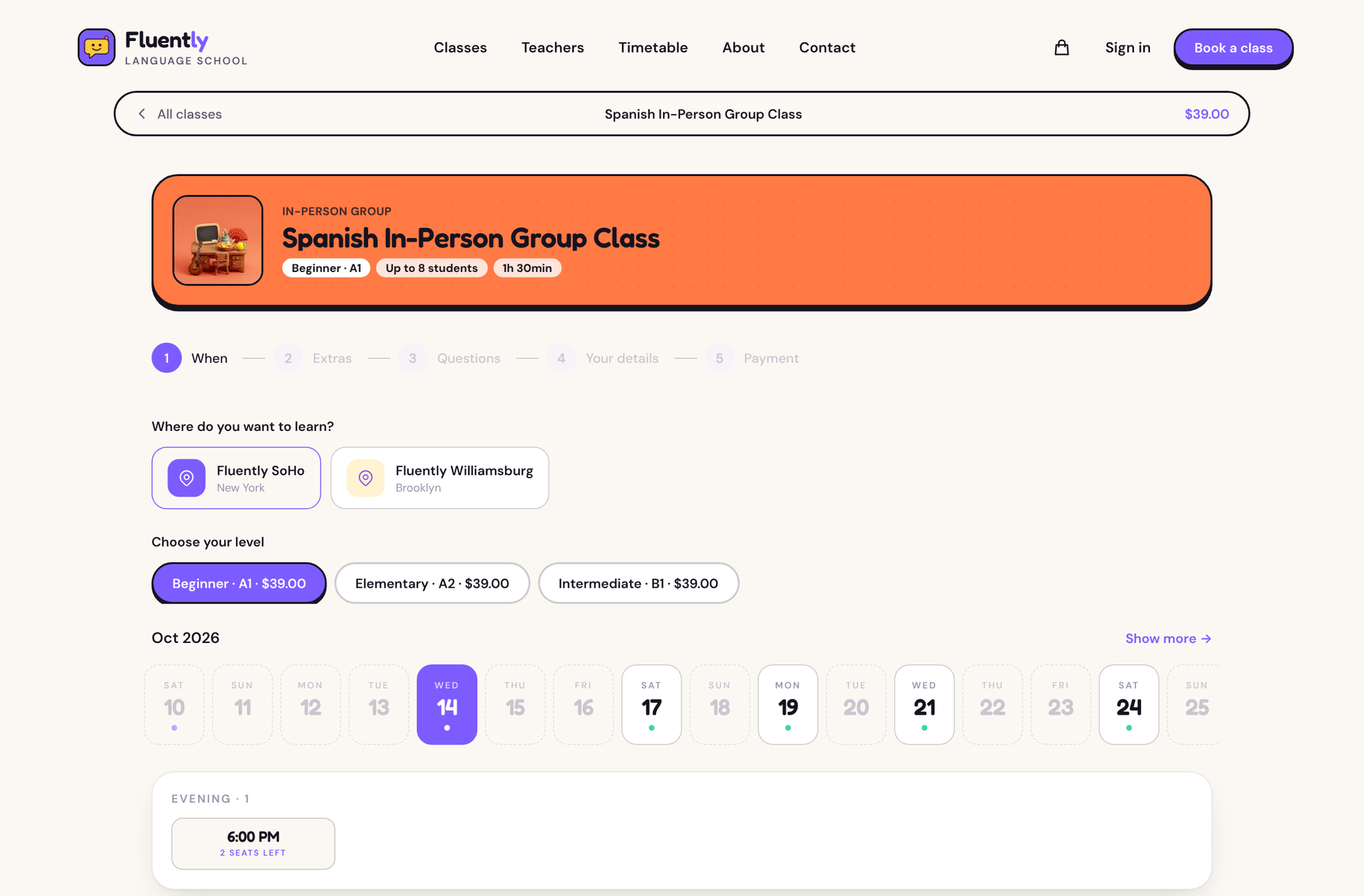Click the Fluently Williamsburg location pin icon

tap(366, 478)
